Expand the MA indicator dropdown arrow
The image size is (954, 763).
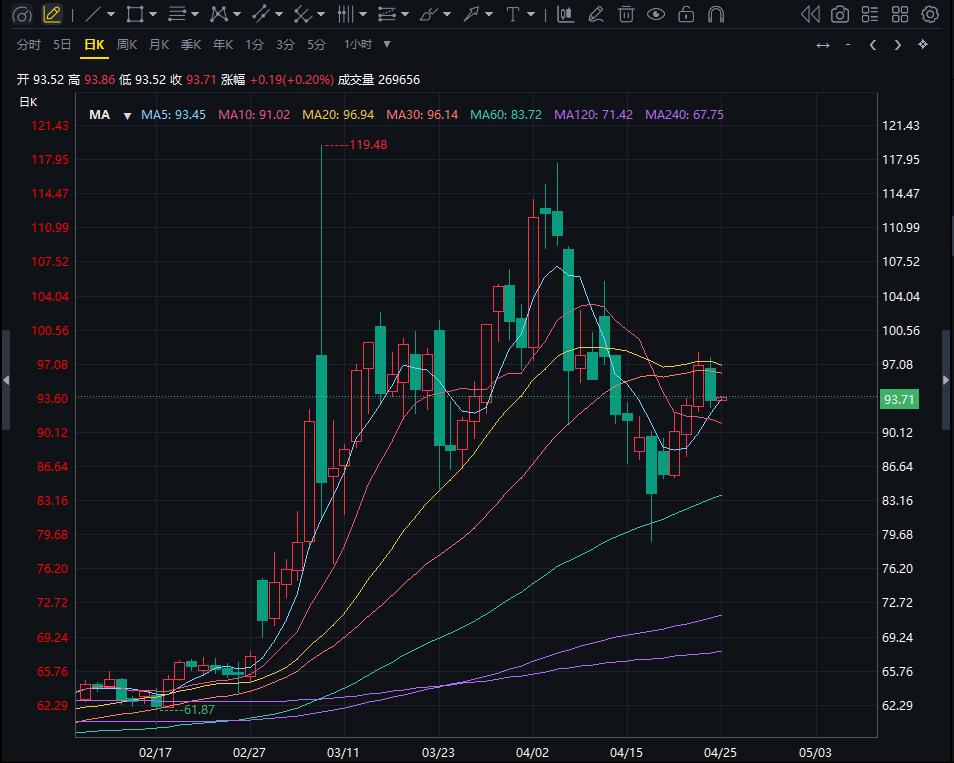[x=127, y=115]
